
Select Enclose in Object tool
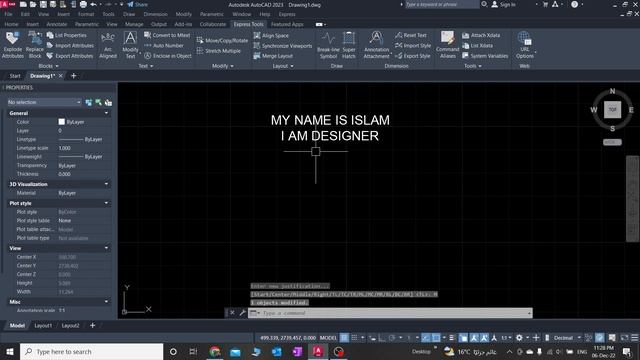point(168,56)
